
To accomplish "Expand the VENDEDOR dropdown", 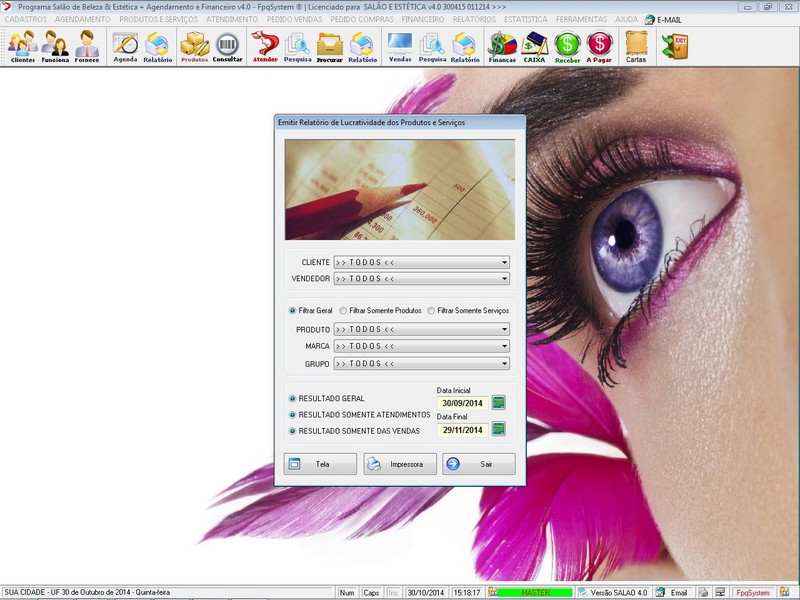I will 504,279.
